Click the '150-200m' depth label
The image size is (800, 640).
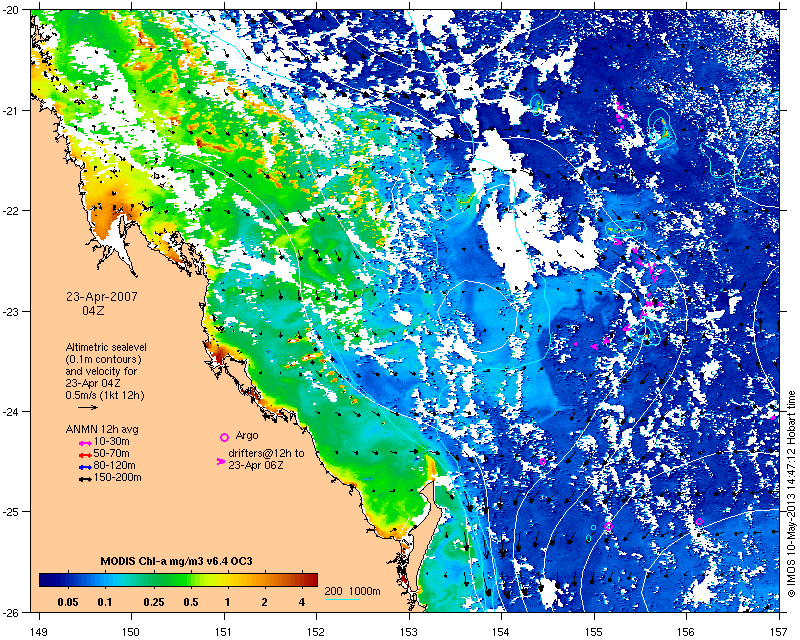click(117, 478)
